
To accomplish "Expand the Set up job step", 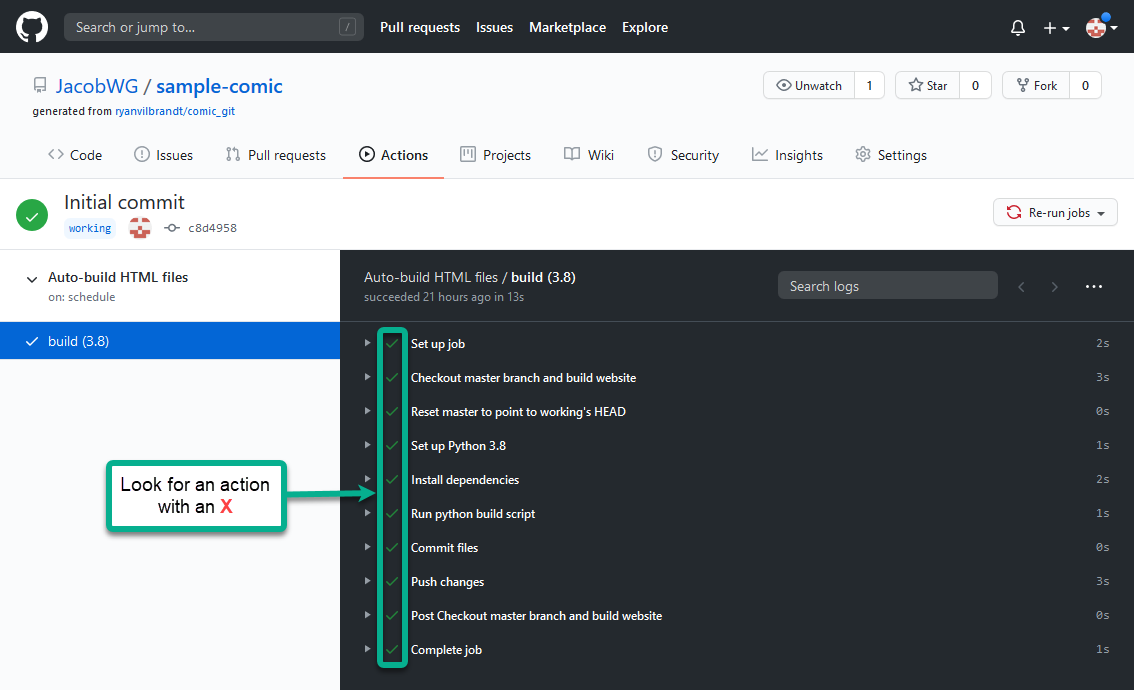I will pos(367,343).
